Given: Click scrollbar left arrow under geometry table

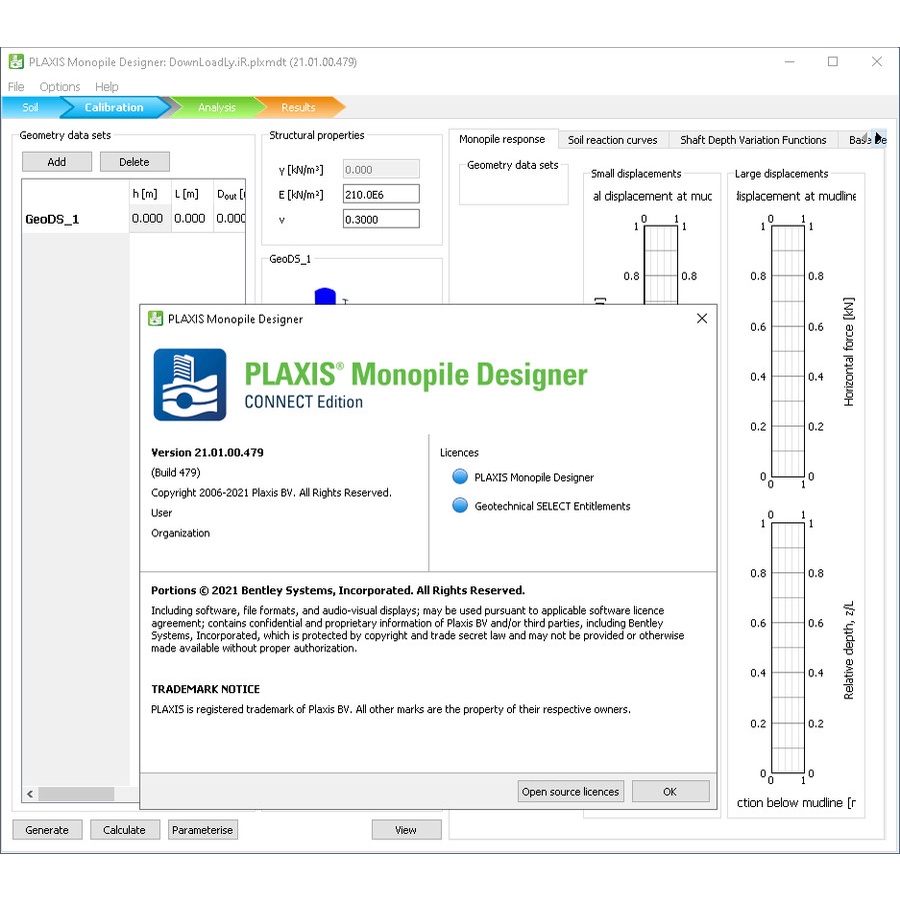Looking at the screenshot, I should click(30, 794).
